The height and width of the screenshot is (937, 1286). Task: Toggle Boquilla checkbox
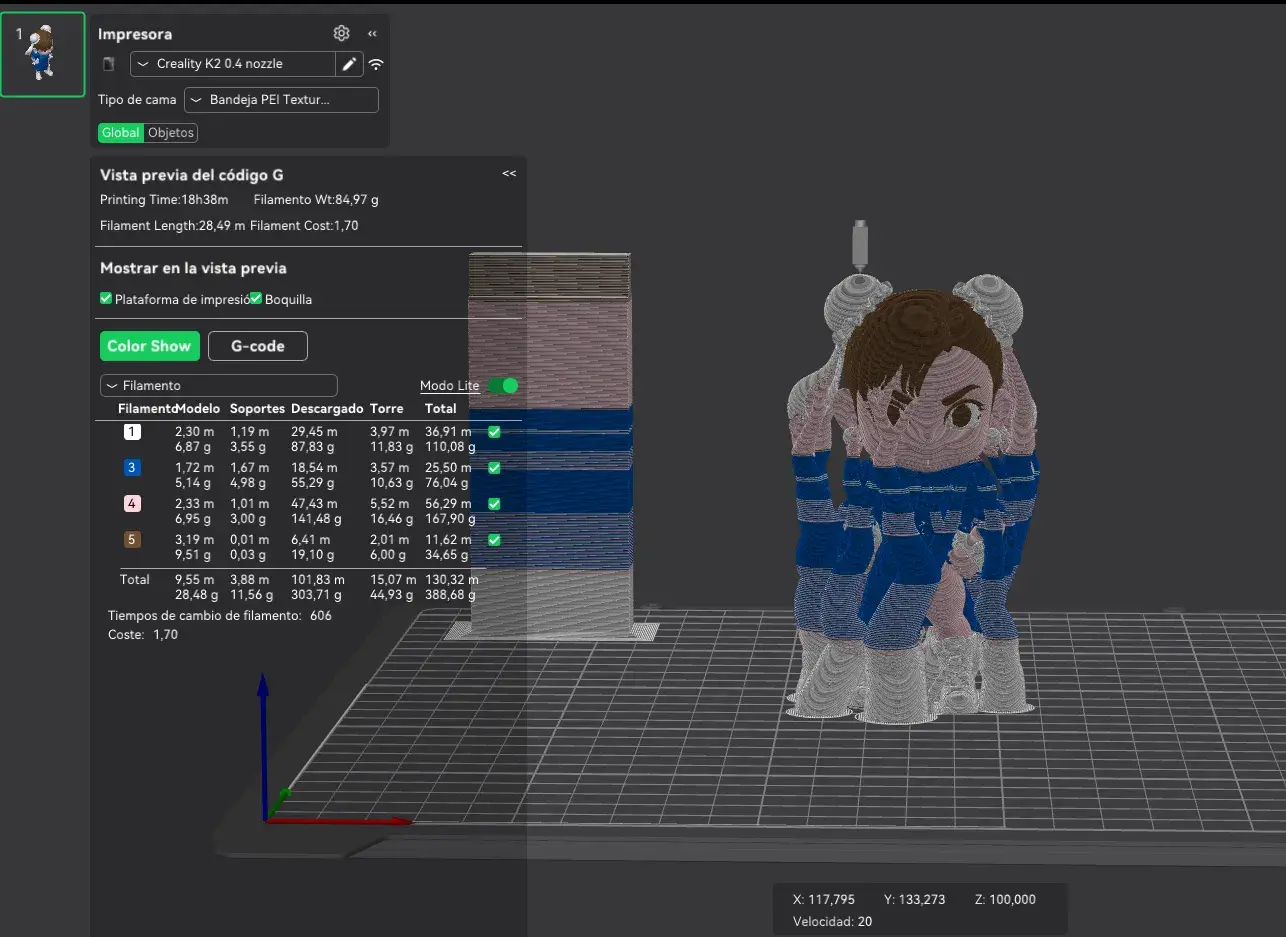pos(256,298)
